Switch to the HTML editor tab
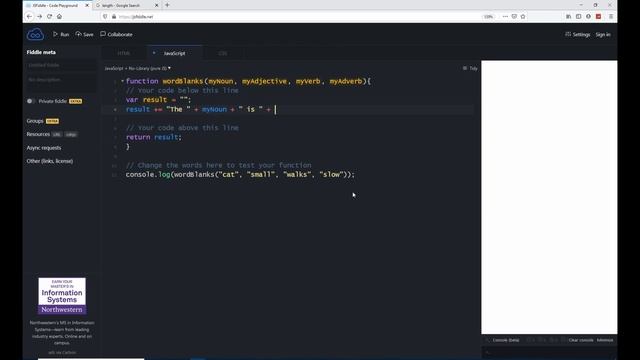Screen dimensions: 640x360 point(124,53)
